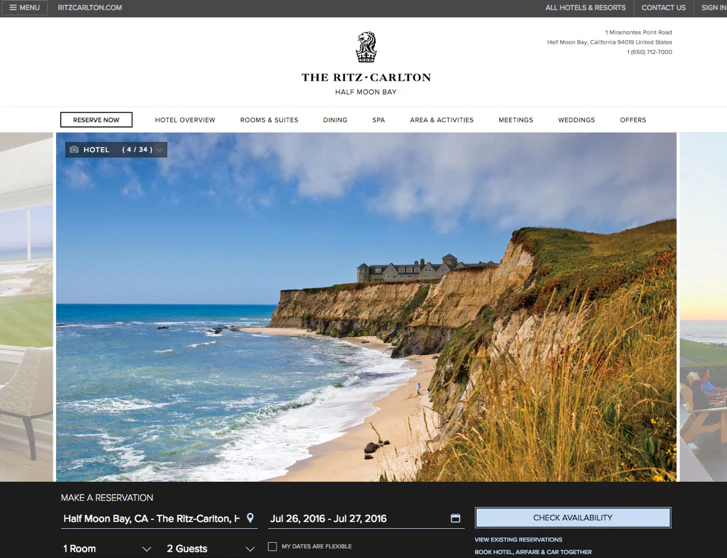Image resolution: width=727 pixels, height=558 pixels.
Task: Open the Rooms & Suites menu item
Action: 269,120
